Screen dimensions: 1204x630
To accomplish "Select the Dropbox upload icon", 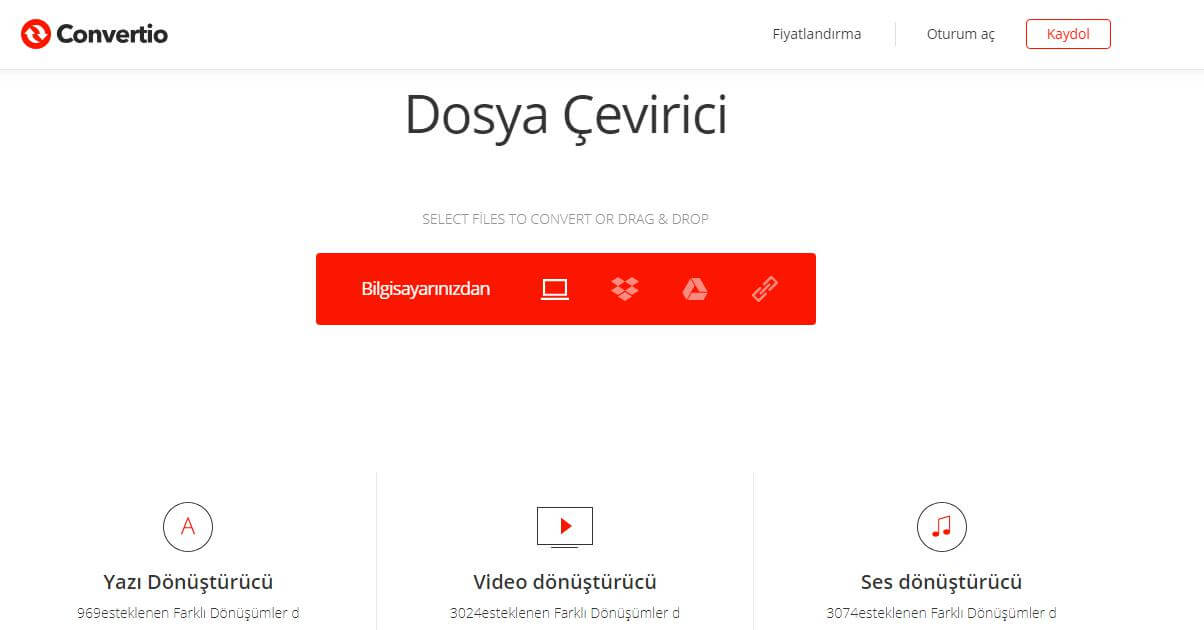I will click(625, 289).
